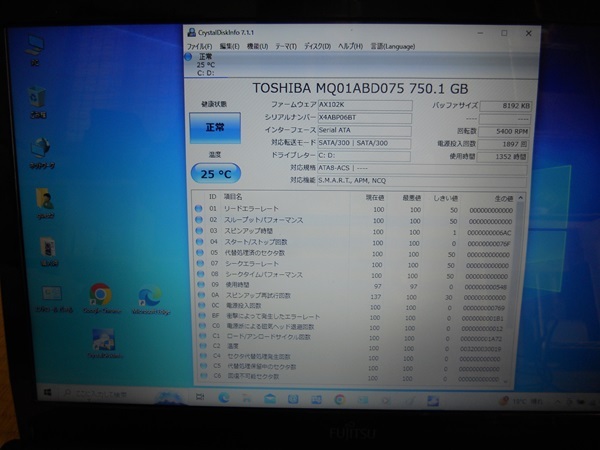Click status circle of row 04 スタート/ストップ回数
The height and width of the screenshot is (450, 600).
click(x=200, y=242)
